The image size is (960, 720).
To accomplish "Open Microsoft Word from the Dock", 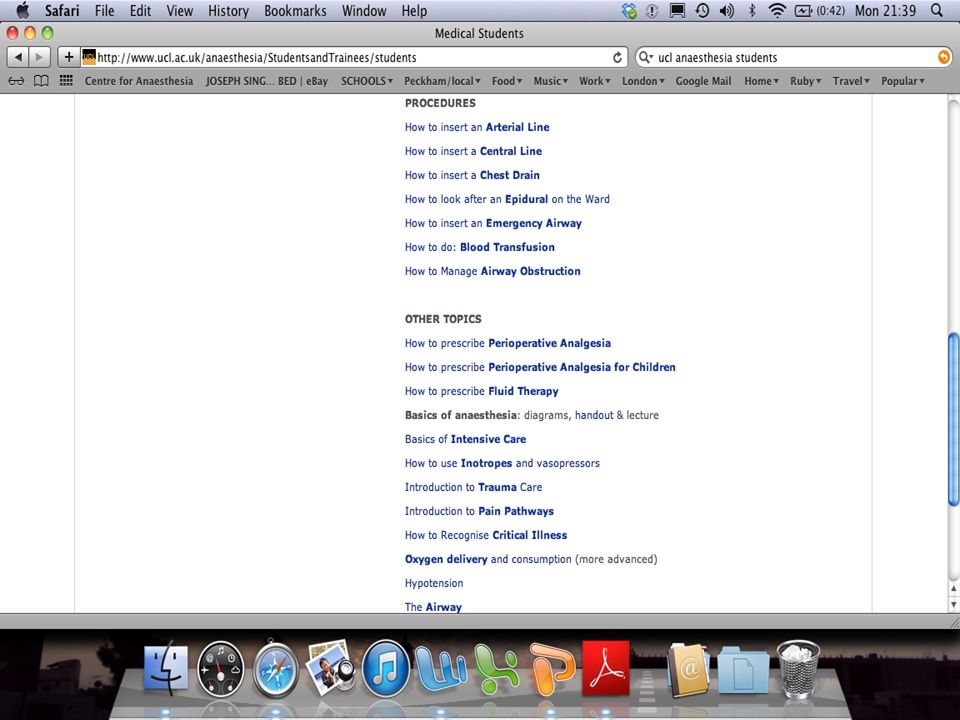I will point(441,668).
